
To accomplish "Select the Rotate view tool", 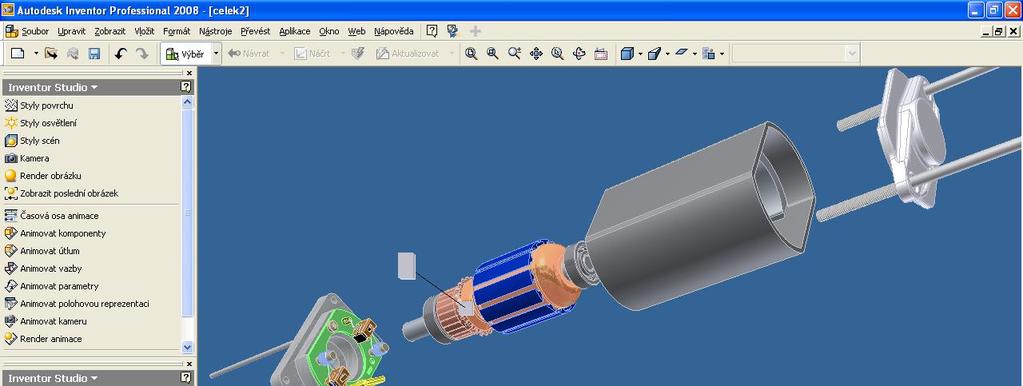I will point(579,54).
